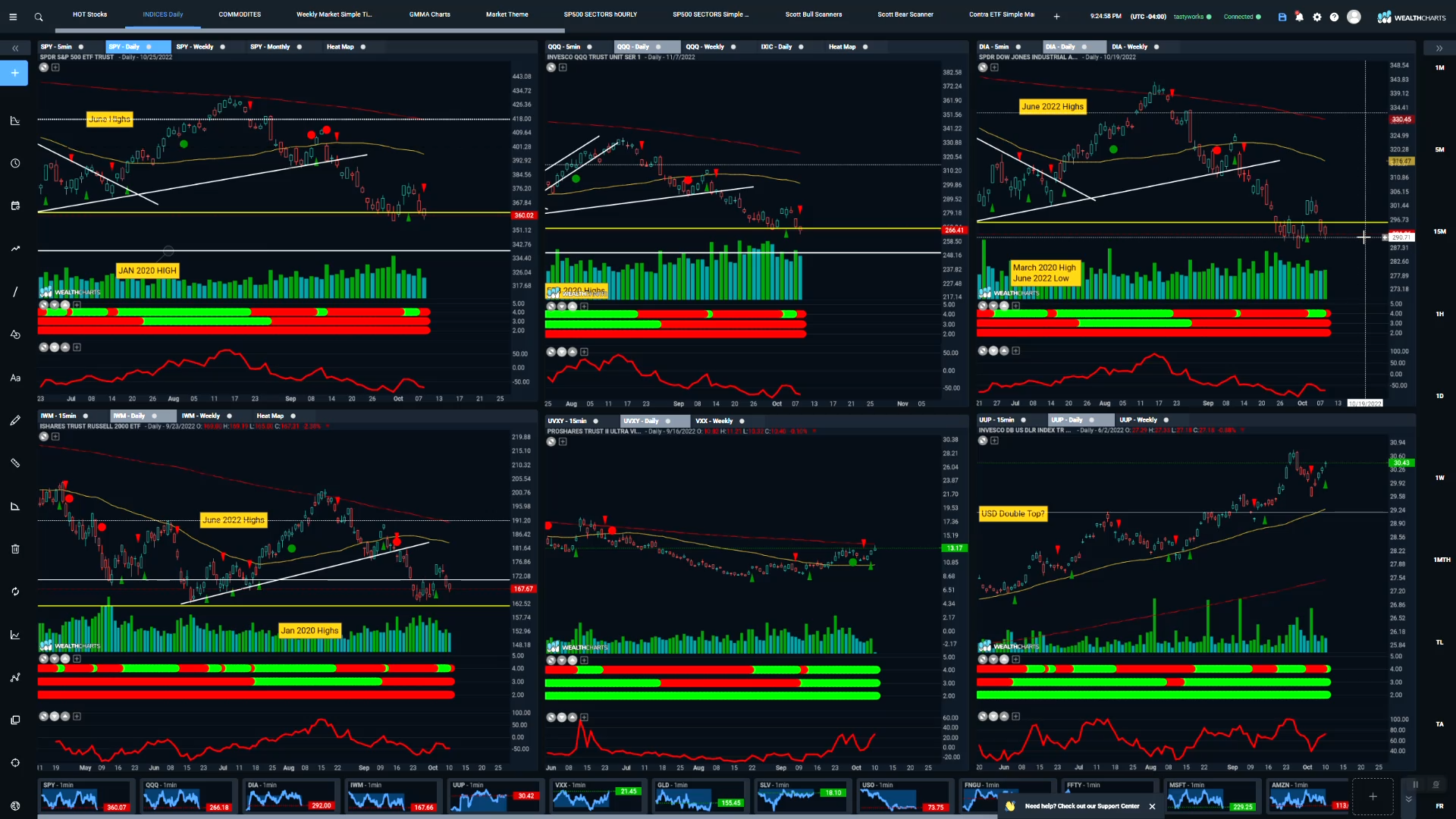The height and width of the screenshot is (819, 1456).
Task: Click the refresh icon in left toolbar
Action: 15,591
